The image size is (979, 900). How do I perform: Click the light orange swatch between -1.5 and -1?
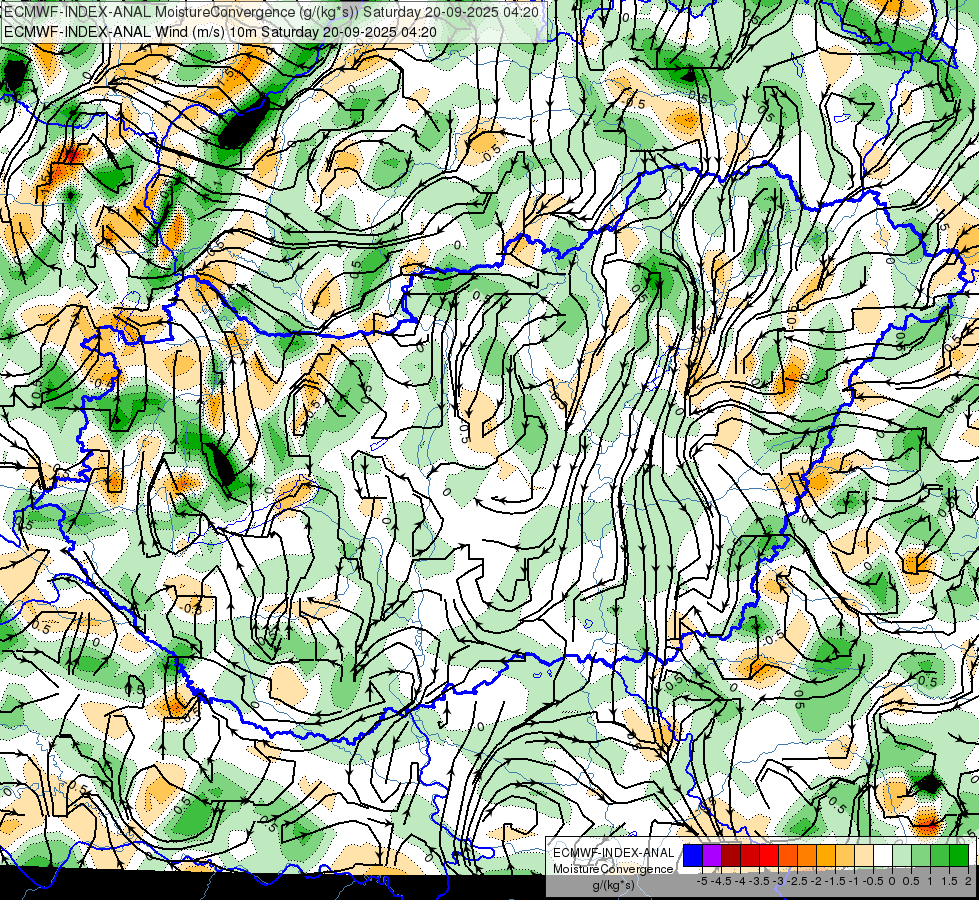(x=845, y=856)
